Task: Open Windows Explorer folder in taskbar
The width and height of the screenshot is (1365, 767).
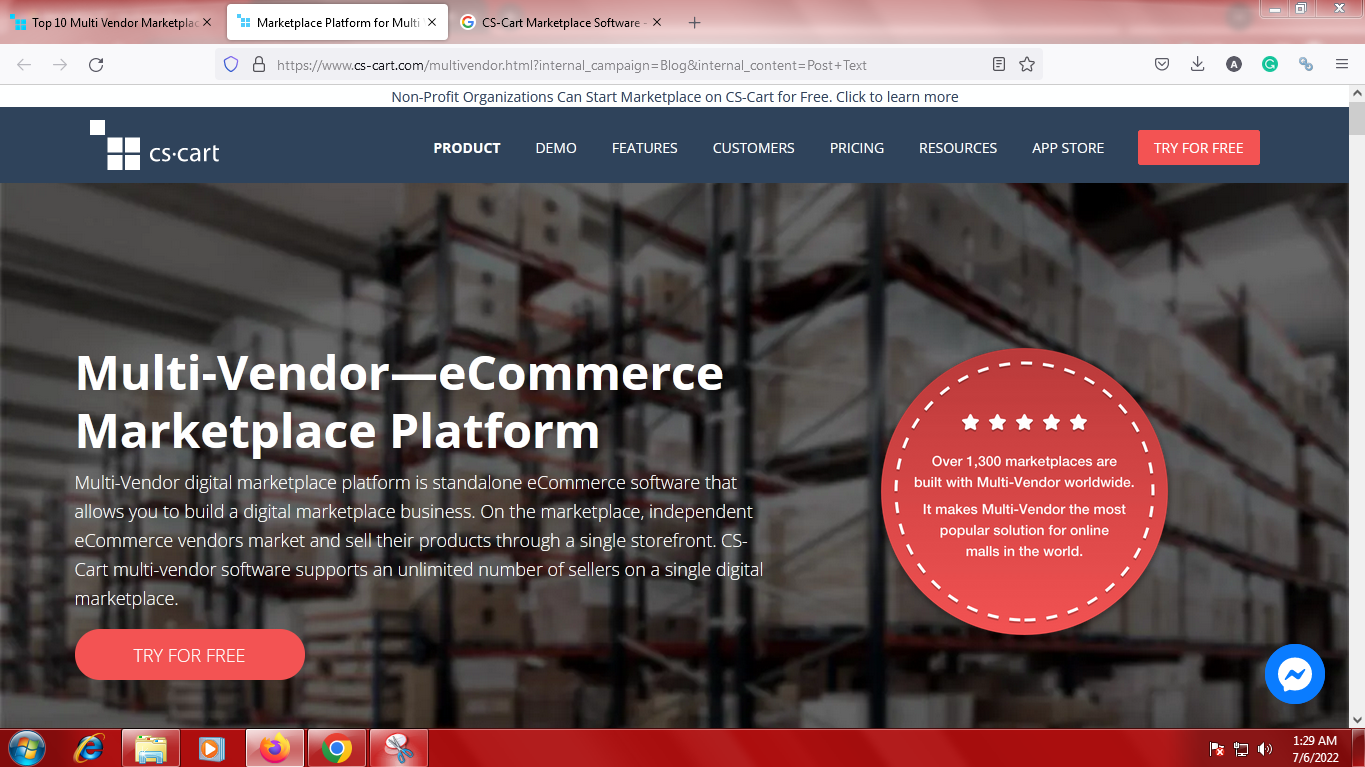Action: coord(151,748)
